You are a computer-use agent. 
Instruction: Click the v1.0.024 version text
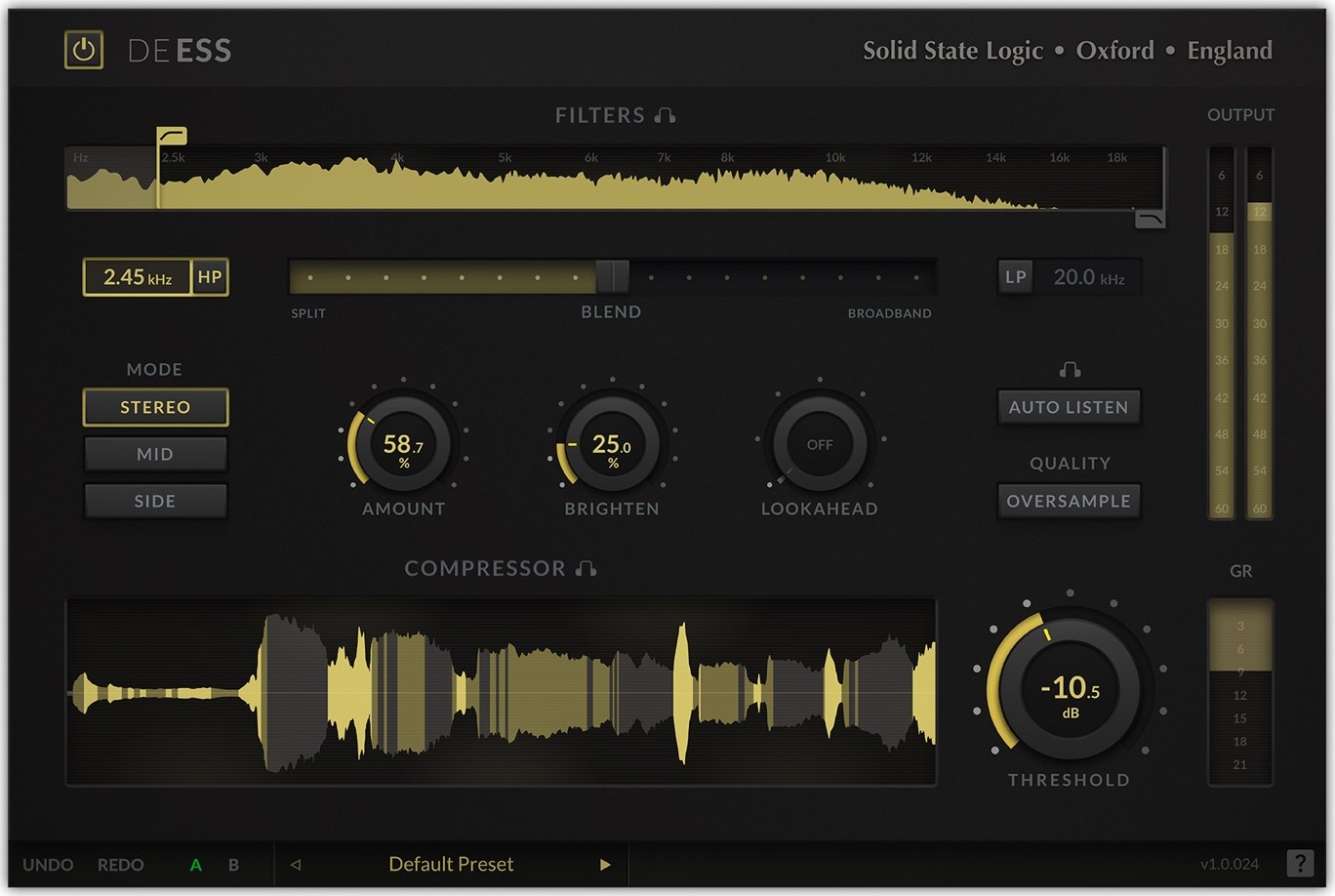point(1230,864)
